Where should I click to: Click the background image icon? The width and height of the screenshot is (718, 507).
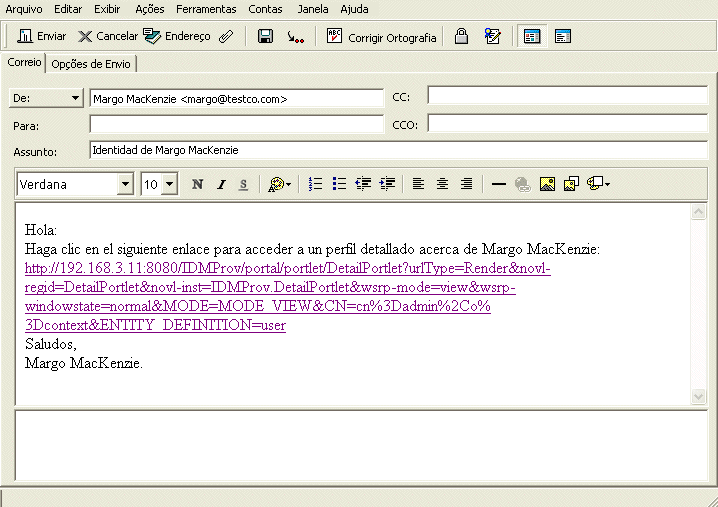[x=571, y=184]
